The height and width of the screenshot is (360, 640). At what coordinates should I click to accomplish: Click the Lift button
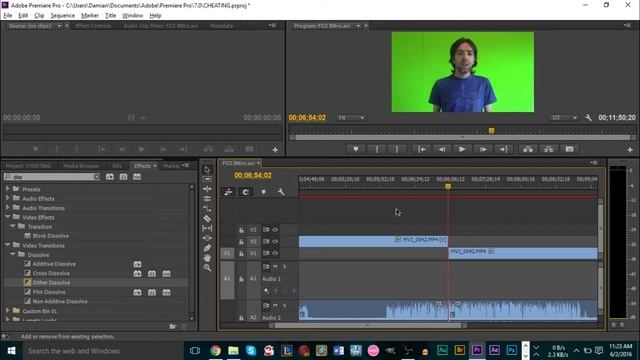(x=528, y=149)
